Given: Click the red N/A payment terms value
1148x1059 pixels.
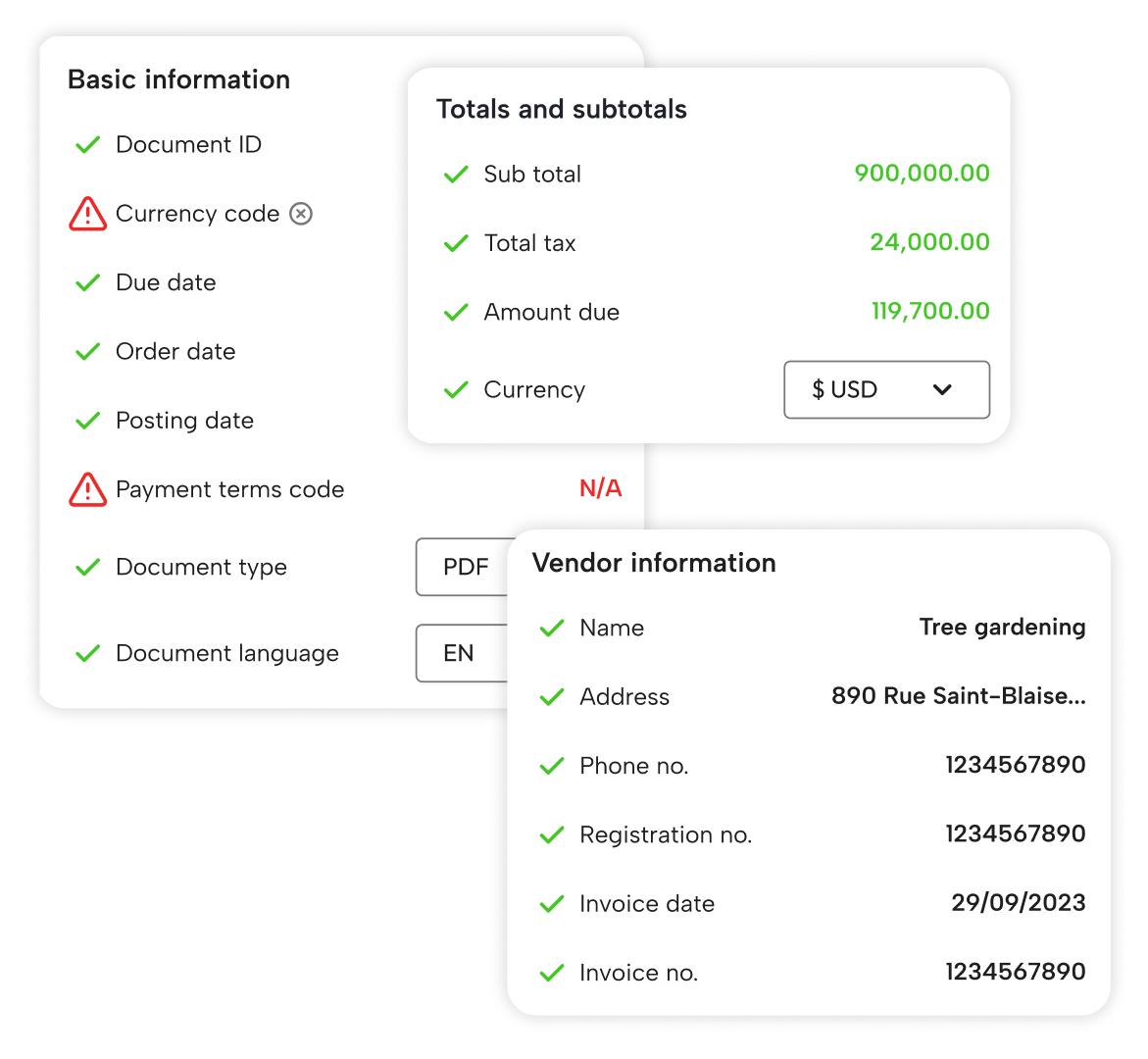Looking at the screenshot, I should click(600, 488).
